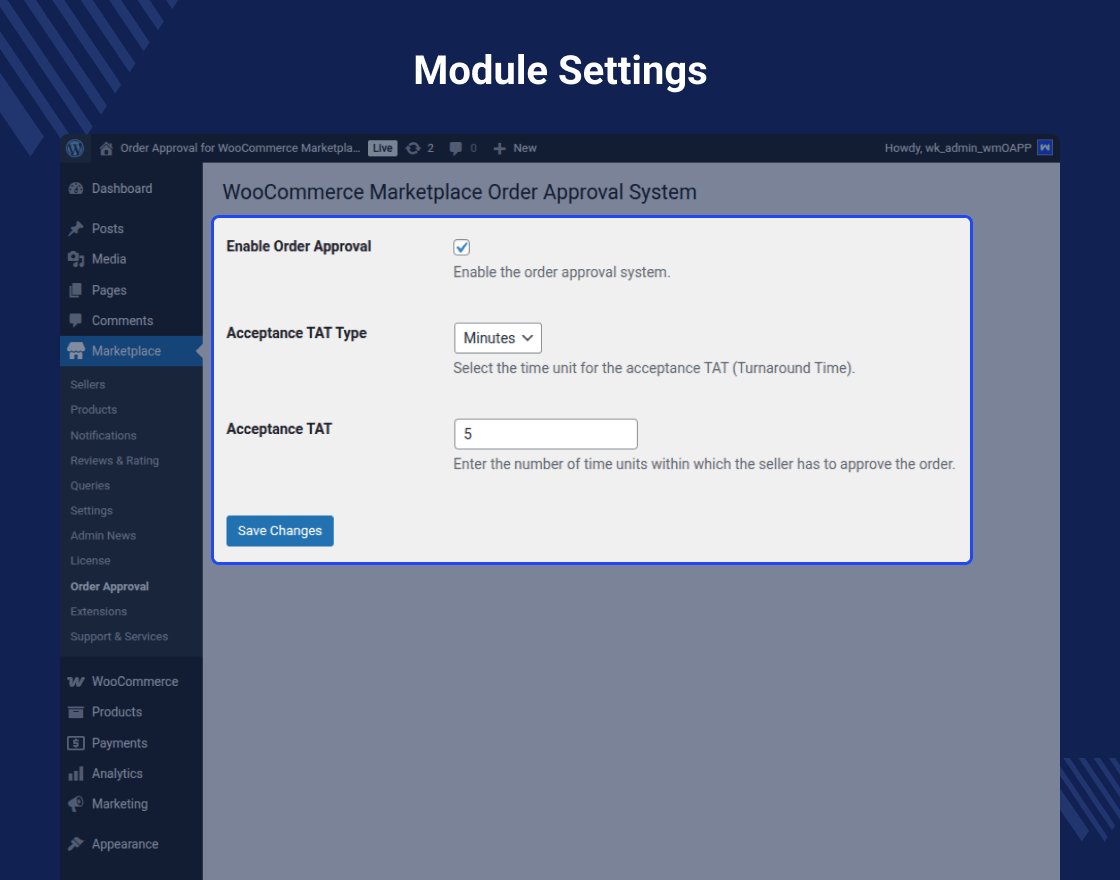The image size is (1120, 880).
Task: Open the Sellers page under Marketplace
Action: (x=88, y=384)
